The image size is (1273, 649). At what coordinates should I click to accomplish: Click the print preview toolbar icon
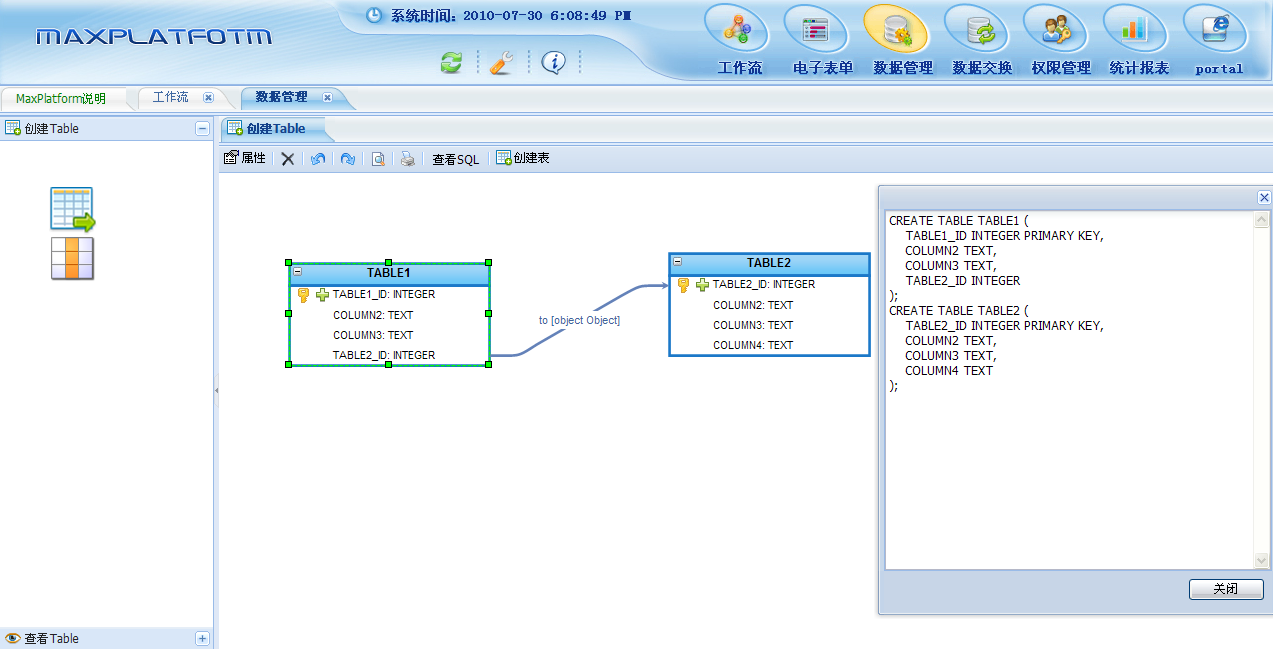tap(378, 159)
